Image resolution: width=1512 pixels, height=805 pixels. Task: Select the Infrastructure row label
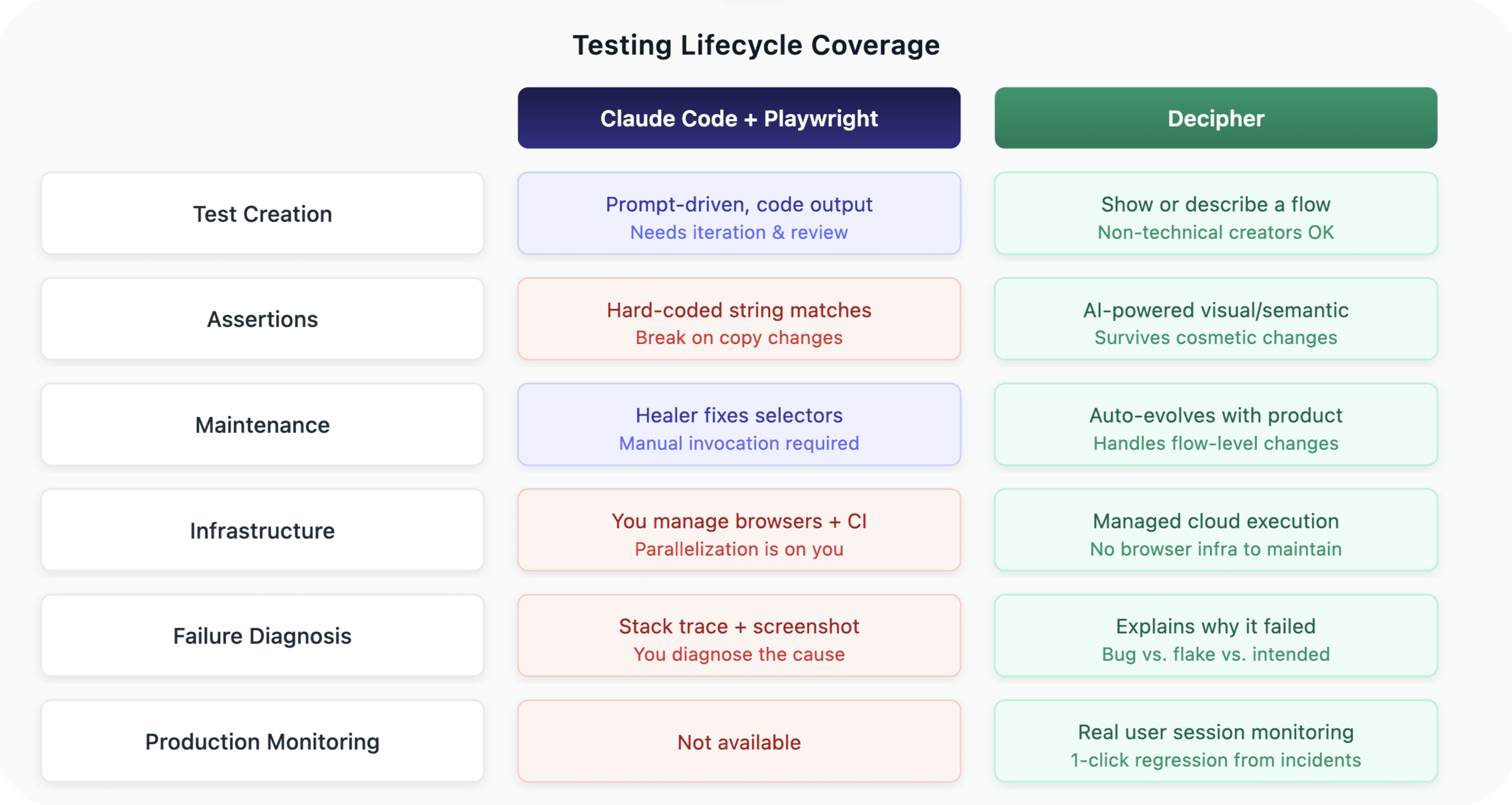coord(262,530)
